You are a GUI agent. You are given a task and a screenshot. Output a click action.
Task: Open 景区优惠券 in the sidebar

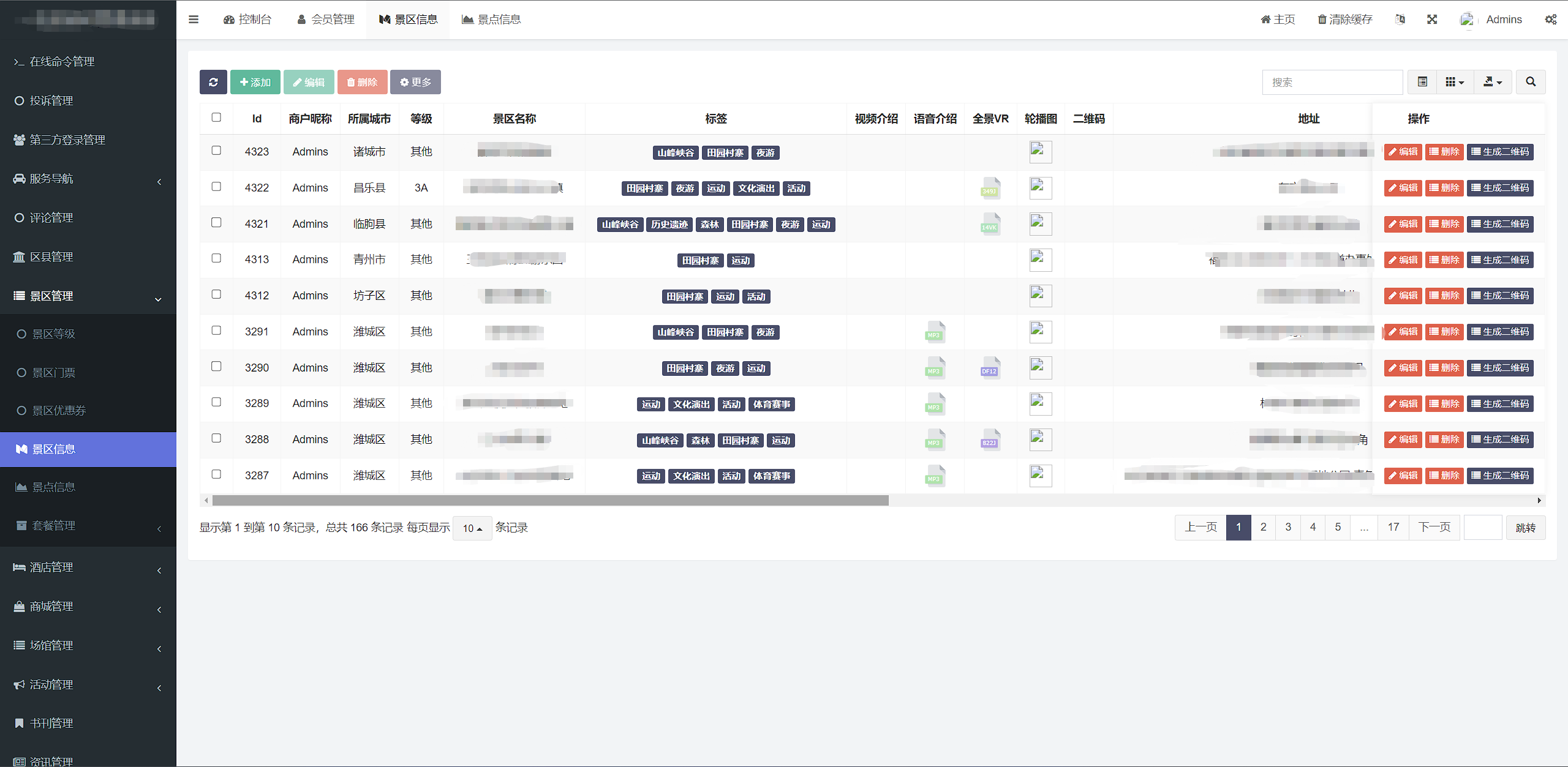point(88,411)
